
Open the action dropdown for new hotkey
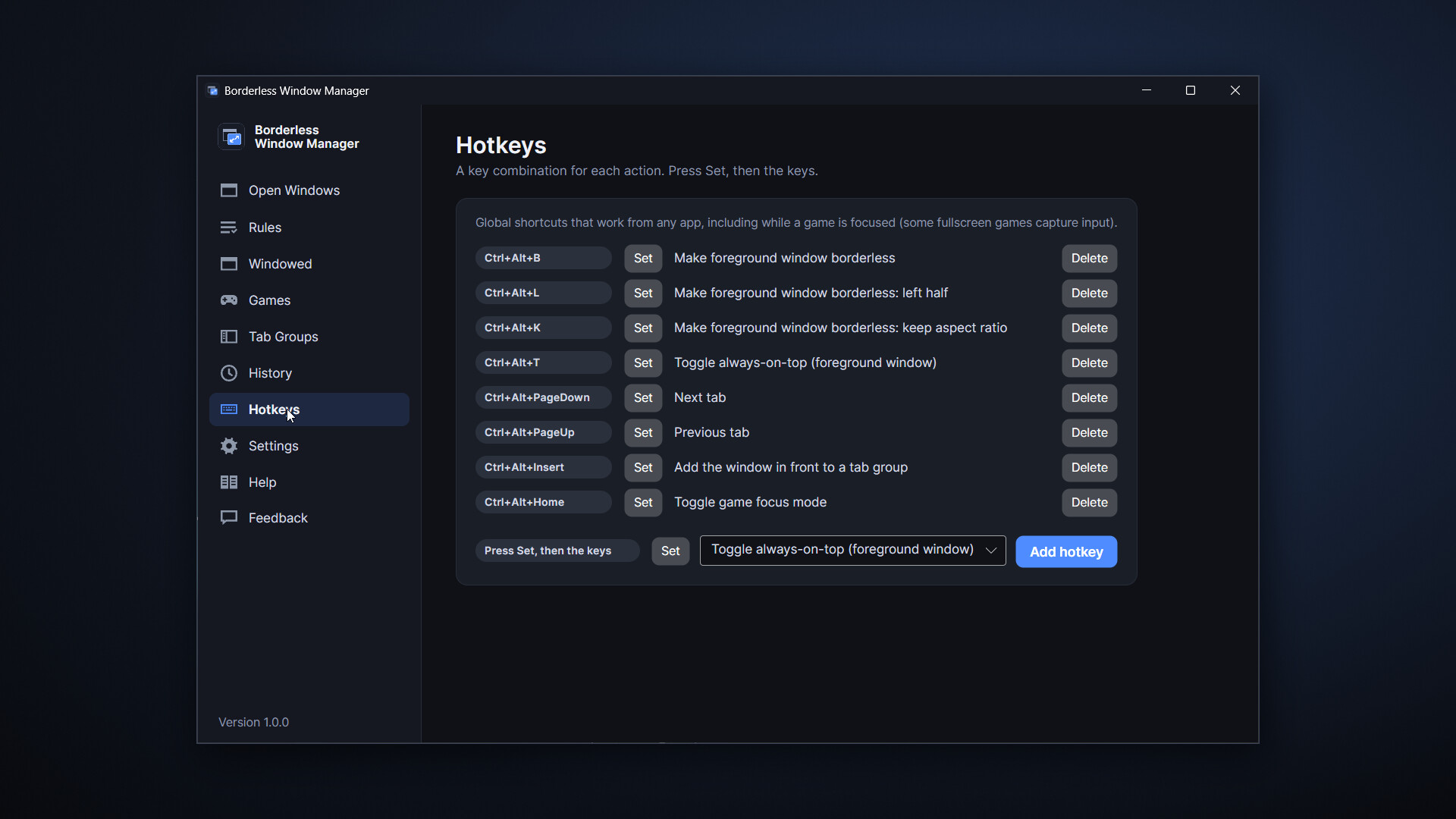[852, 551]
